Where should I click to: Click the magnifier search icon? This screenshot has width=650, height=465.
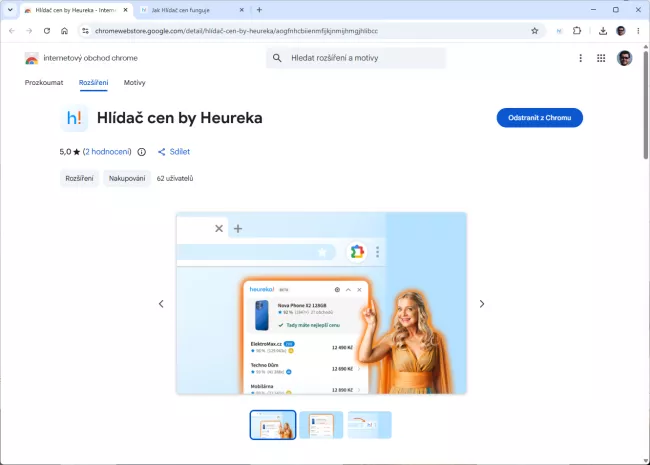click(x=277, y=58)
